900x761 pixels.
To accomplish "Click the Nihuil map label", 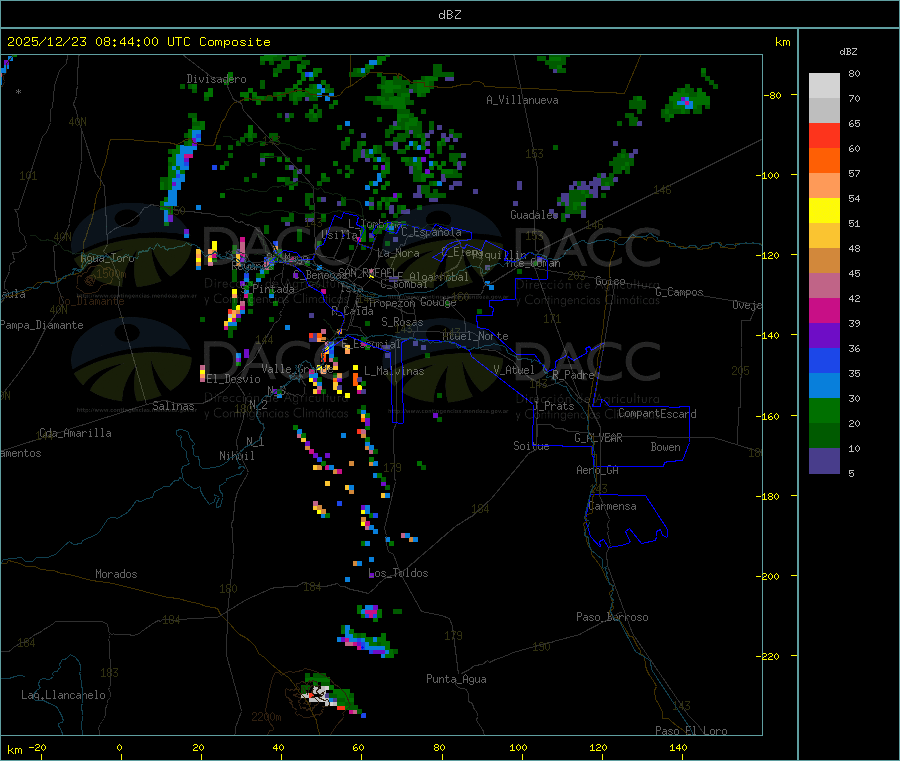I will tap(236, 456).
